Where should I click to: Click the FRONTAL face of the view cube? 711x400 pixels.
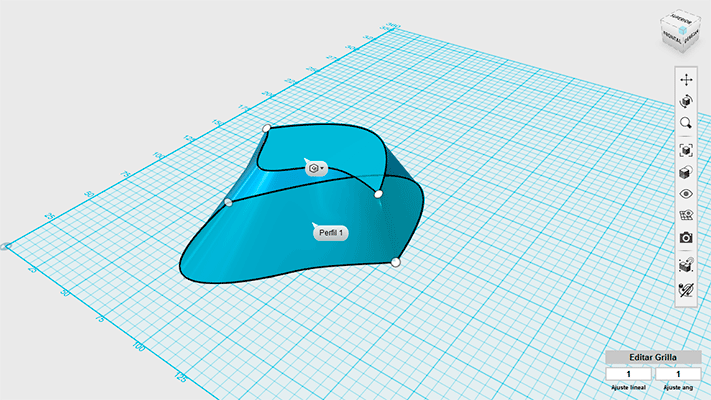click(672, 38)
